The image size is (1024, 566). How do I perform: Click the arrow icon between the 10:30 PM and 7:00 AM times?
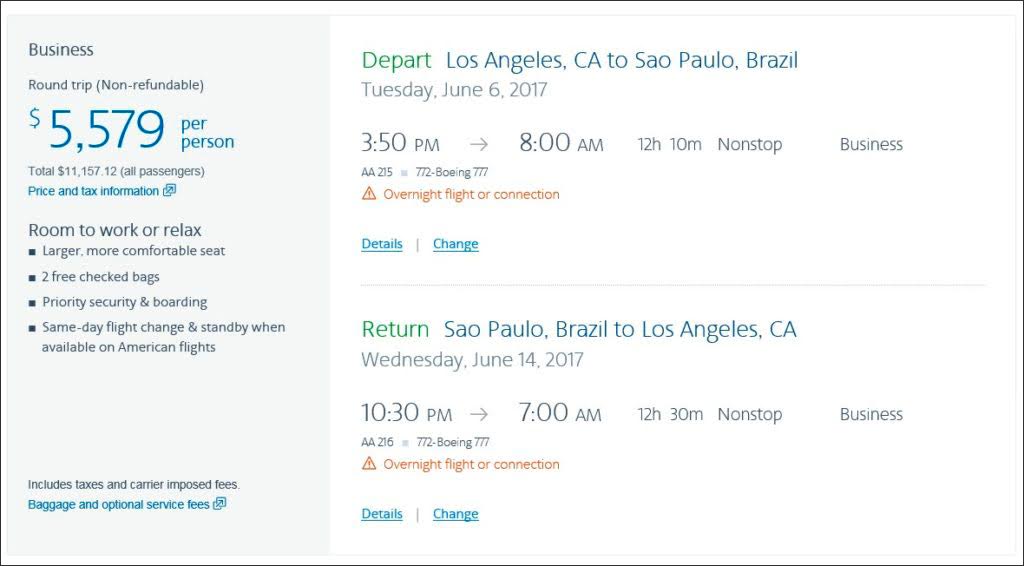tap(479, 415)
